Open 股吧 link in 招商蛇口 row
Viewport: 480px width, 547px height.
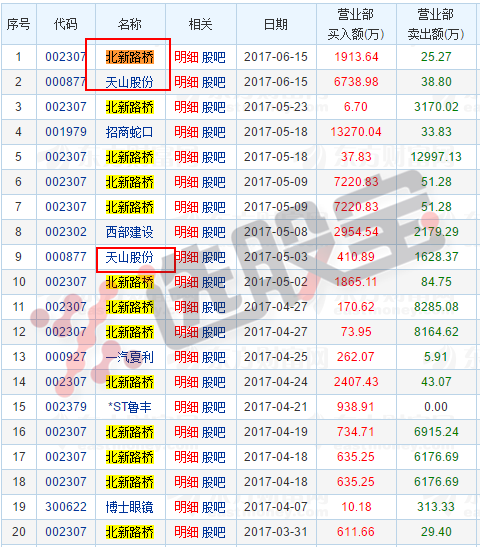point(213,132)
